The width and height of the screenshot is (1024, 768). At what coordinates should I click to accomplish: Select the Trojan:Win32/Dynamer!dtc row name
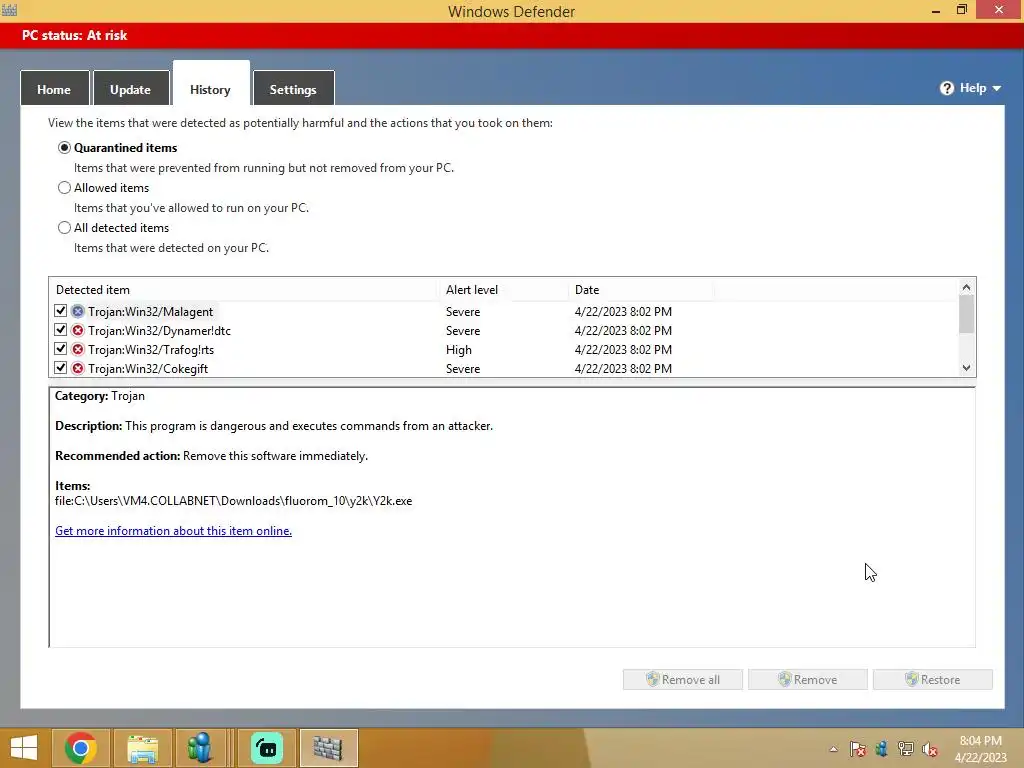point(159,330)
